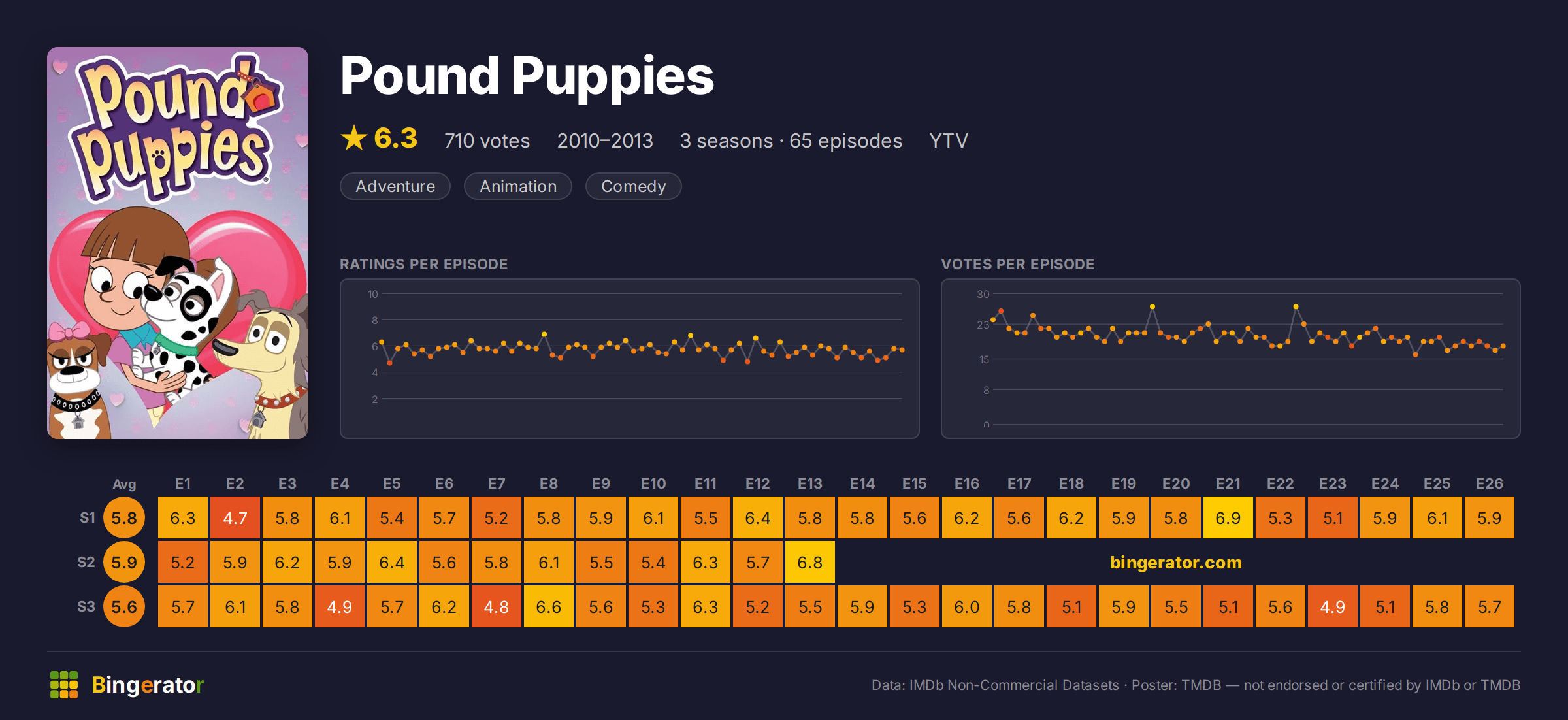This screenshot has width=1568, height=720.
Task: Open the bingerator.com link
Action: point(1175,563)
